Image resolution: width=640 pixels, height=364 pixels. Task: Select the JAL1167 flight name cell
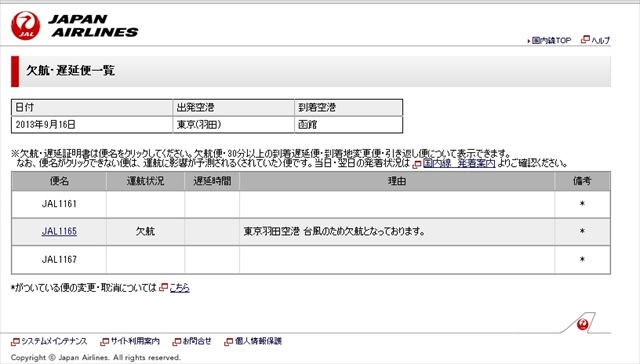click(59, 260)
